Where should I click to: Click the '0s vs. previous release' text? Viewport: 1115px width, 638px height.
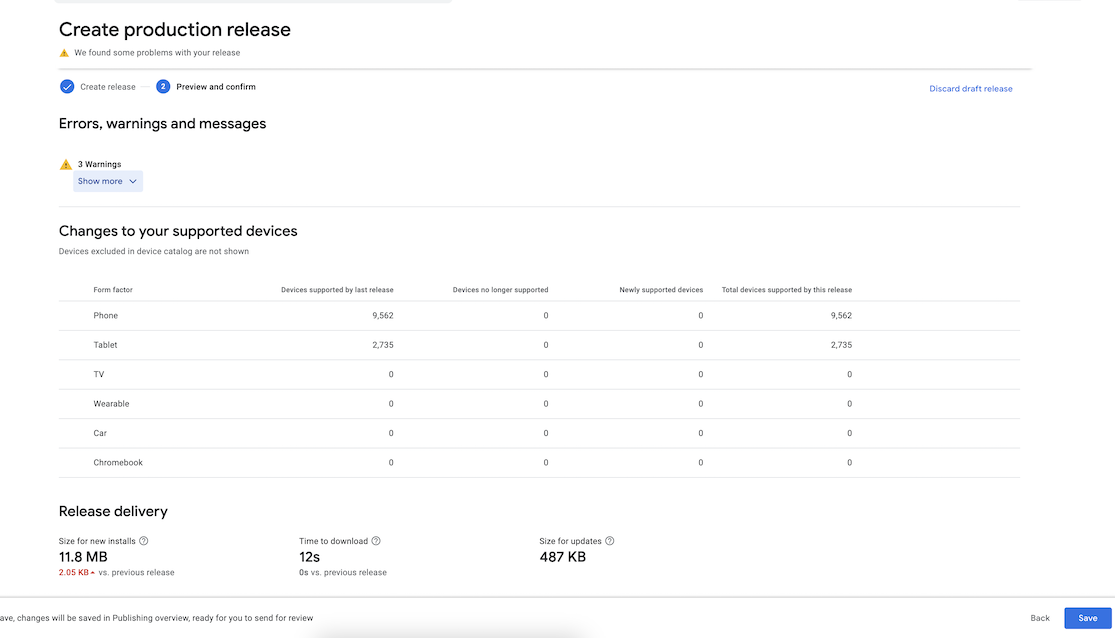pos(343,573)
